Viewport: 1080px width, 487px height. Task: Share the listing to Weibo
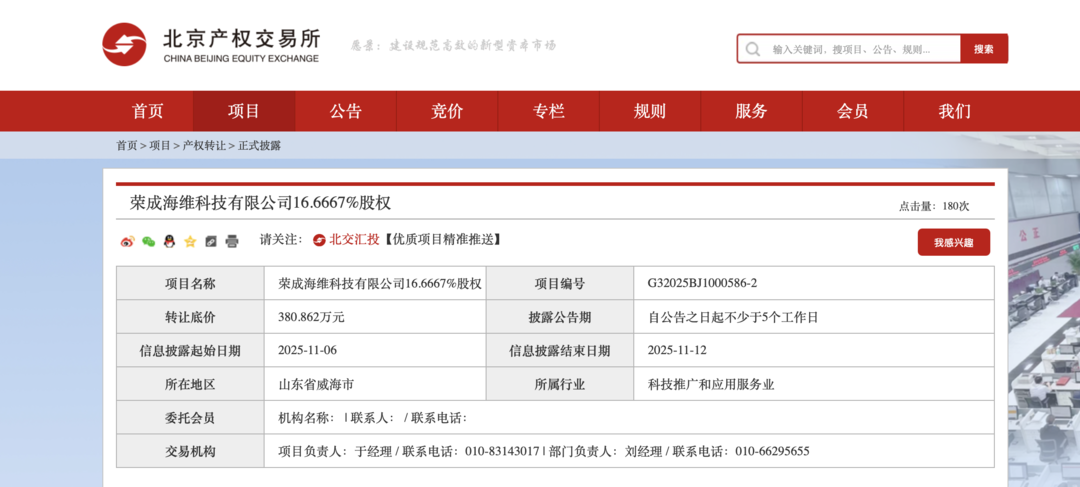click(x=127, y=241)
